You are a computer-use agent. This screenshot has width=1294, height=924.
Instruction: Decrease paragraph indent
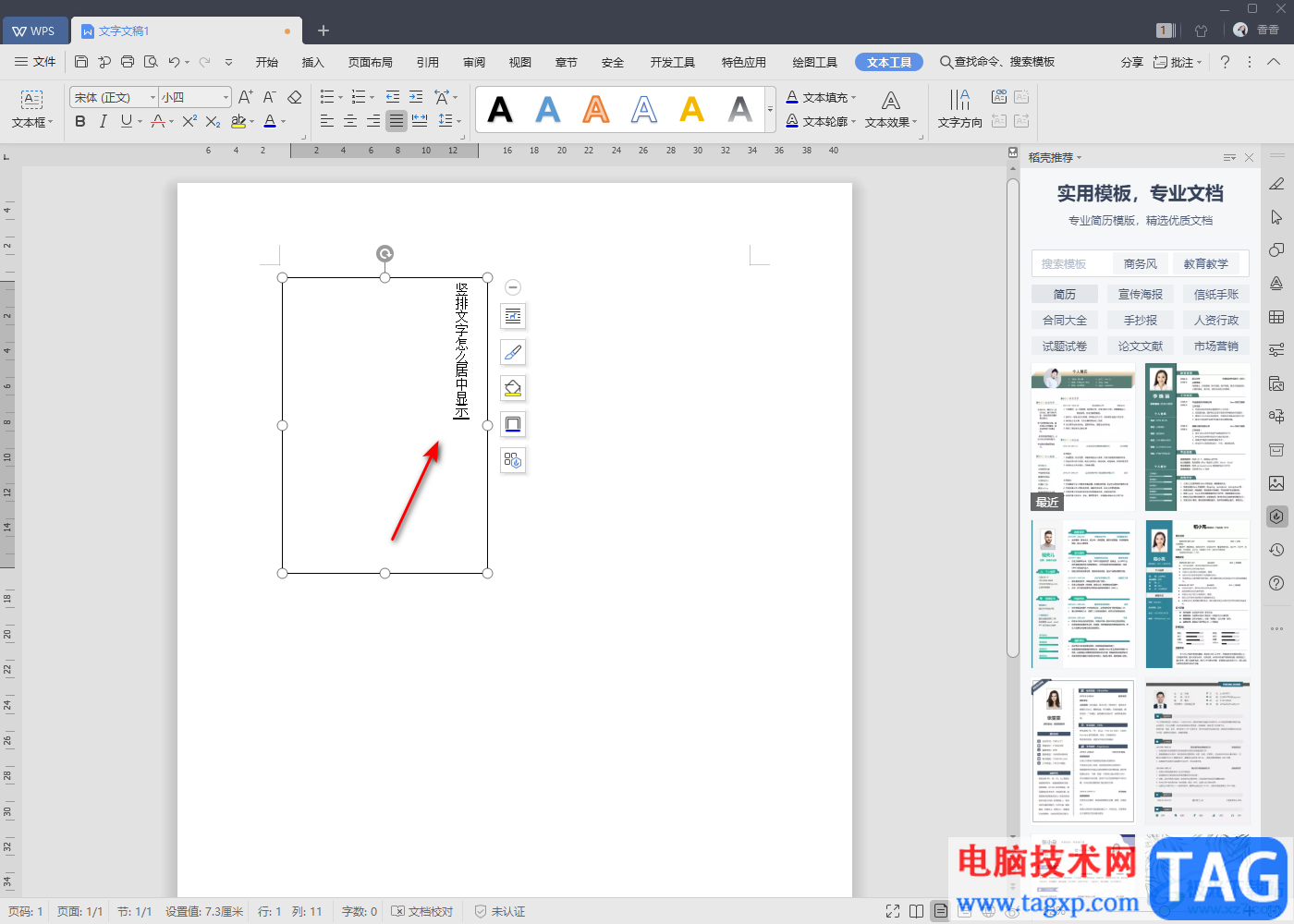click(x=393, y=97)
